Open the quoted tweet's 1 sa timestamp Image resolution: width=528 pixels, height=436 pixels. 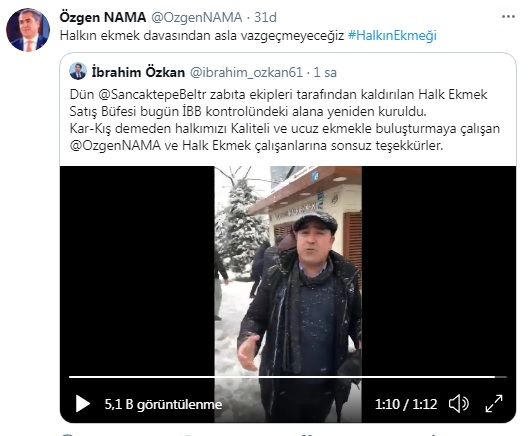325,72
